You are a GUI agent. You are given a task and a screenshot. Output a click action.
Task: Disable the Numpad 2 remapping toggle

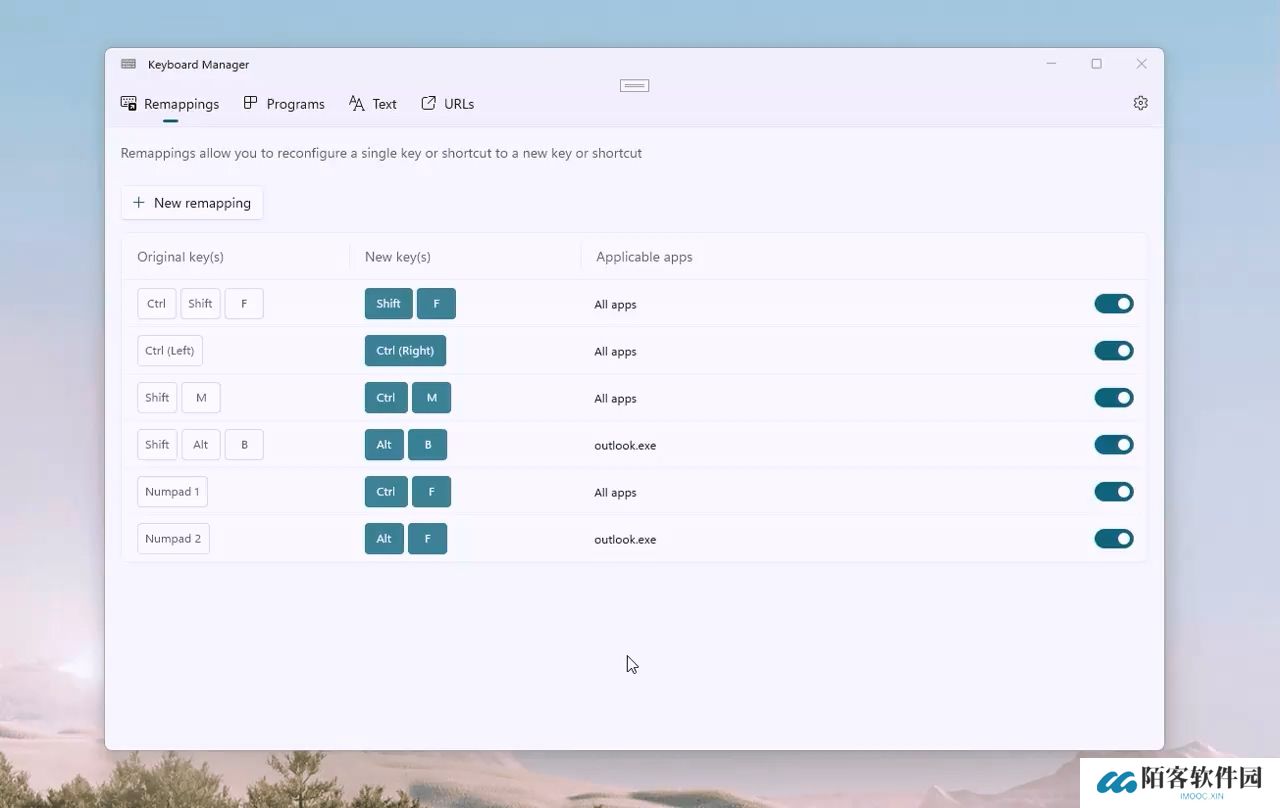pyautogui.click(x=1113, y=538)
